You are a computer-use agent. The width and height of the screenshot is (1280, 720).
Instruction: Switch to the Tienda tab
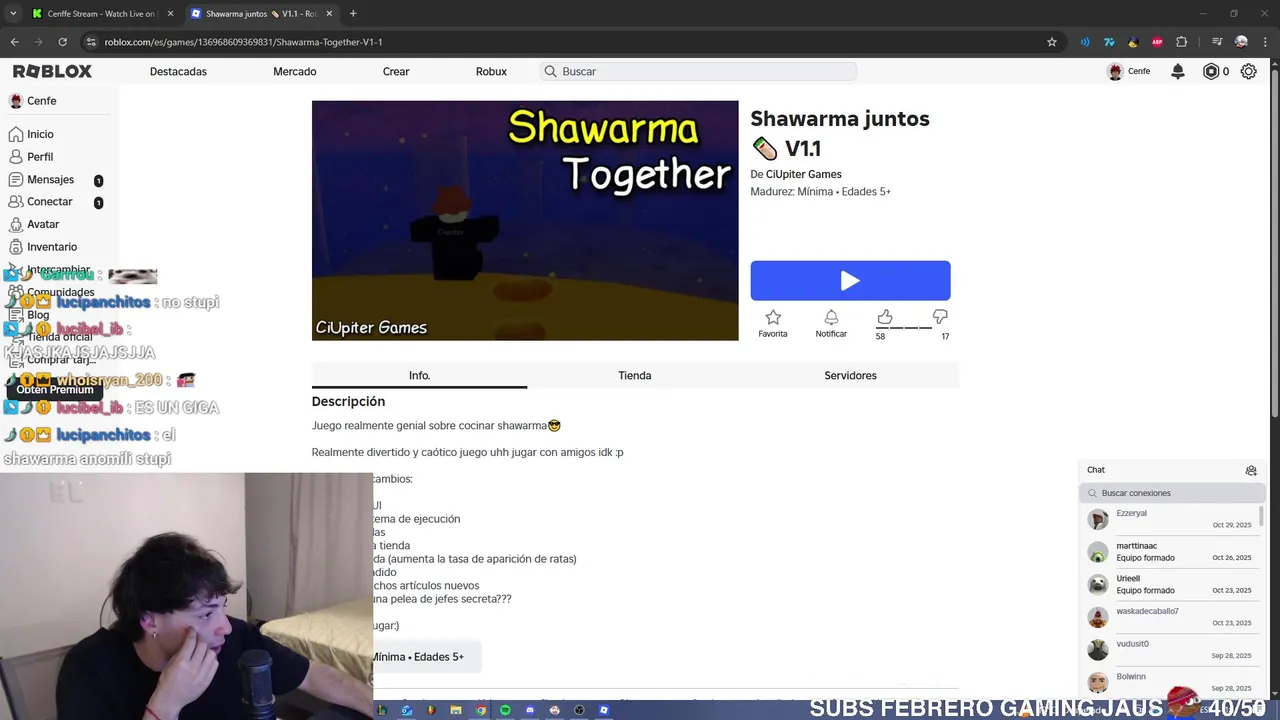[635, 375]
